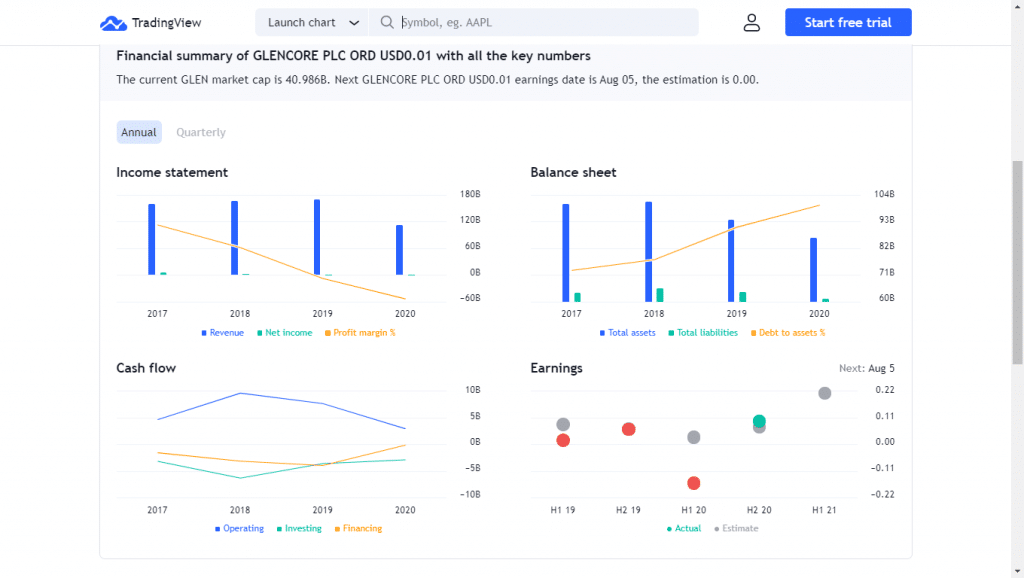
Task: Click the H2 19 actual red dot
Action: coord(628,429)
